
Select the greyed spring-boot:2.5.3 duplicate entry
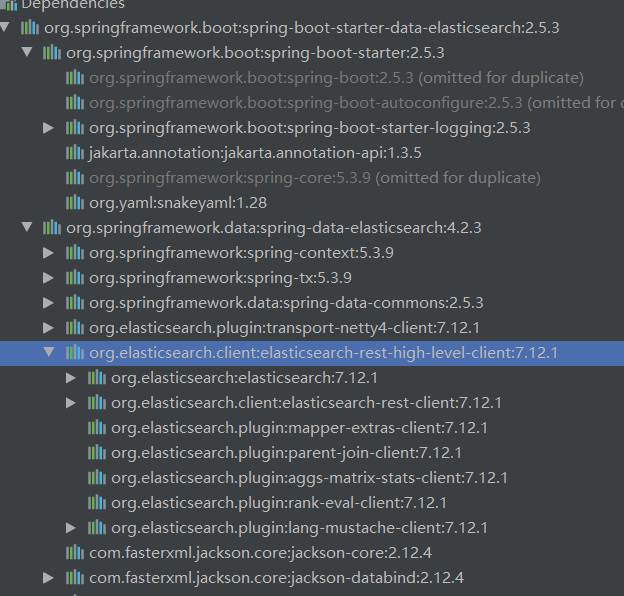336,78
